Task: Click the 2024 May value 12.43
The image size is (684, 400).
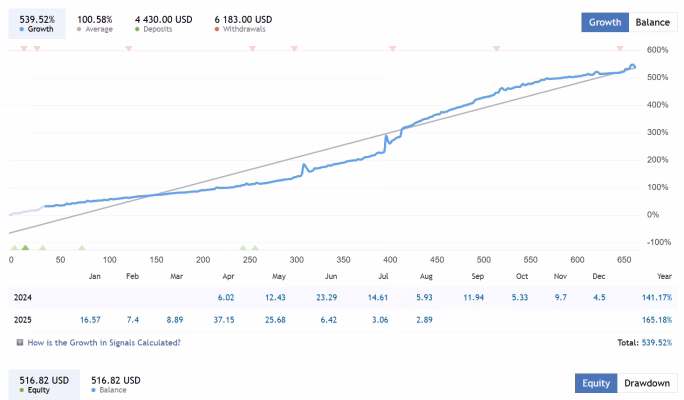Action: click(x=275, y=297)
